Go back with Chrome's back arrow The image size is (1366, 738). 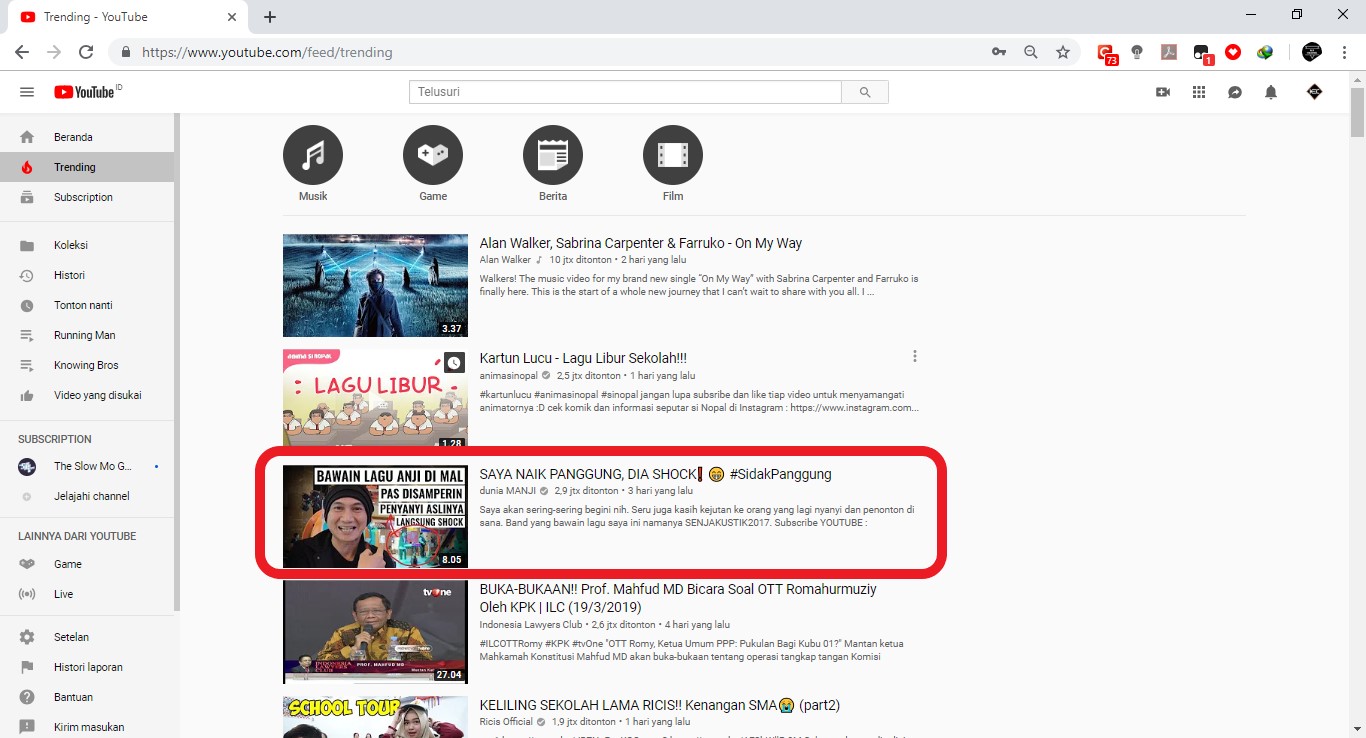(x=22, y=52)
